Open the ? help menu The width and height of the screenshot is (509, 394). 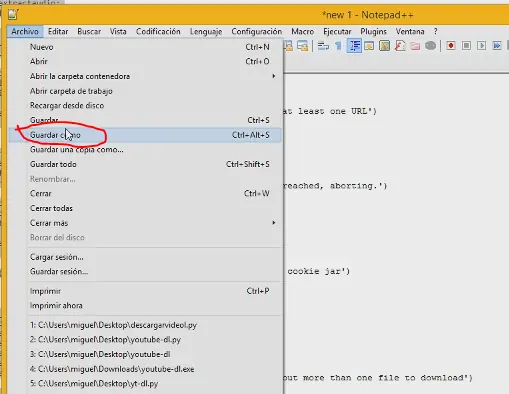coord(435,32)
